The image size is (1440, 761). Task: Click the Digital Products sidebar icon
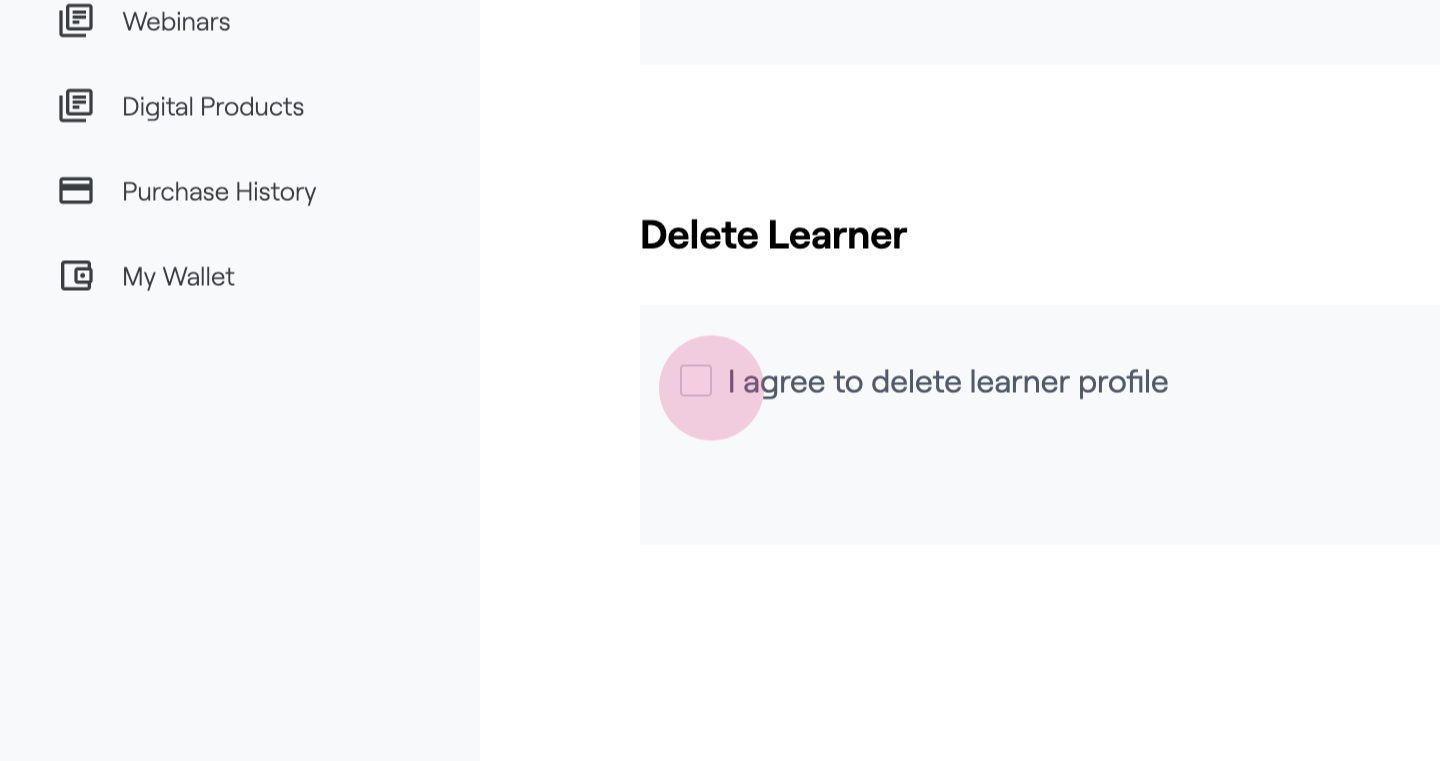tap(76, 106)
